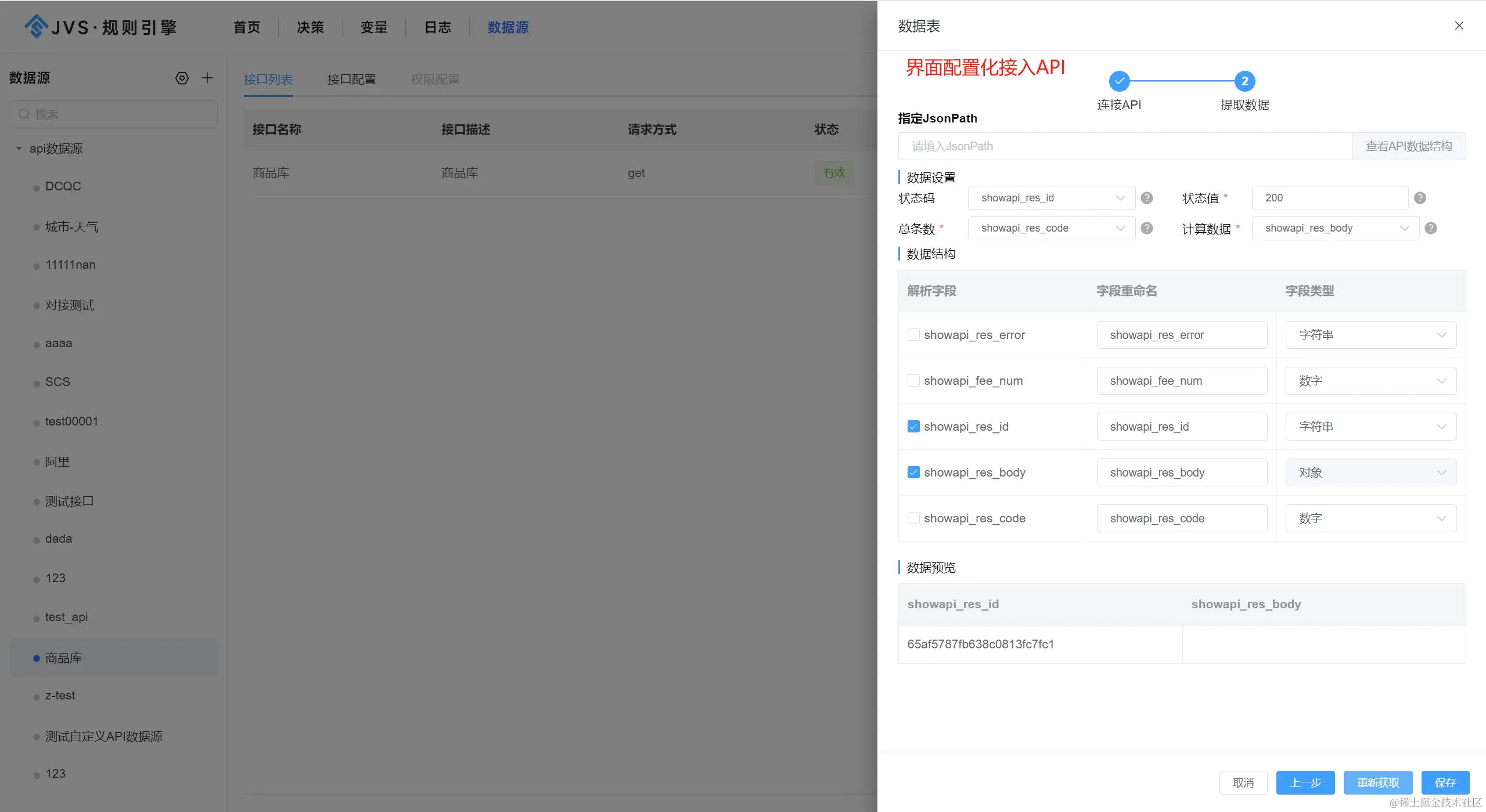Click 查看API数据结构 button
Image resolution: width=1486 pixels, height=812 pixels.
(x=1408, y=146)
